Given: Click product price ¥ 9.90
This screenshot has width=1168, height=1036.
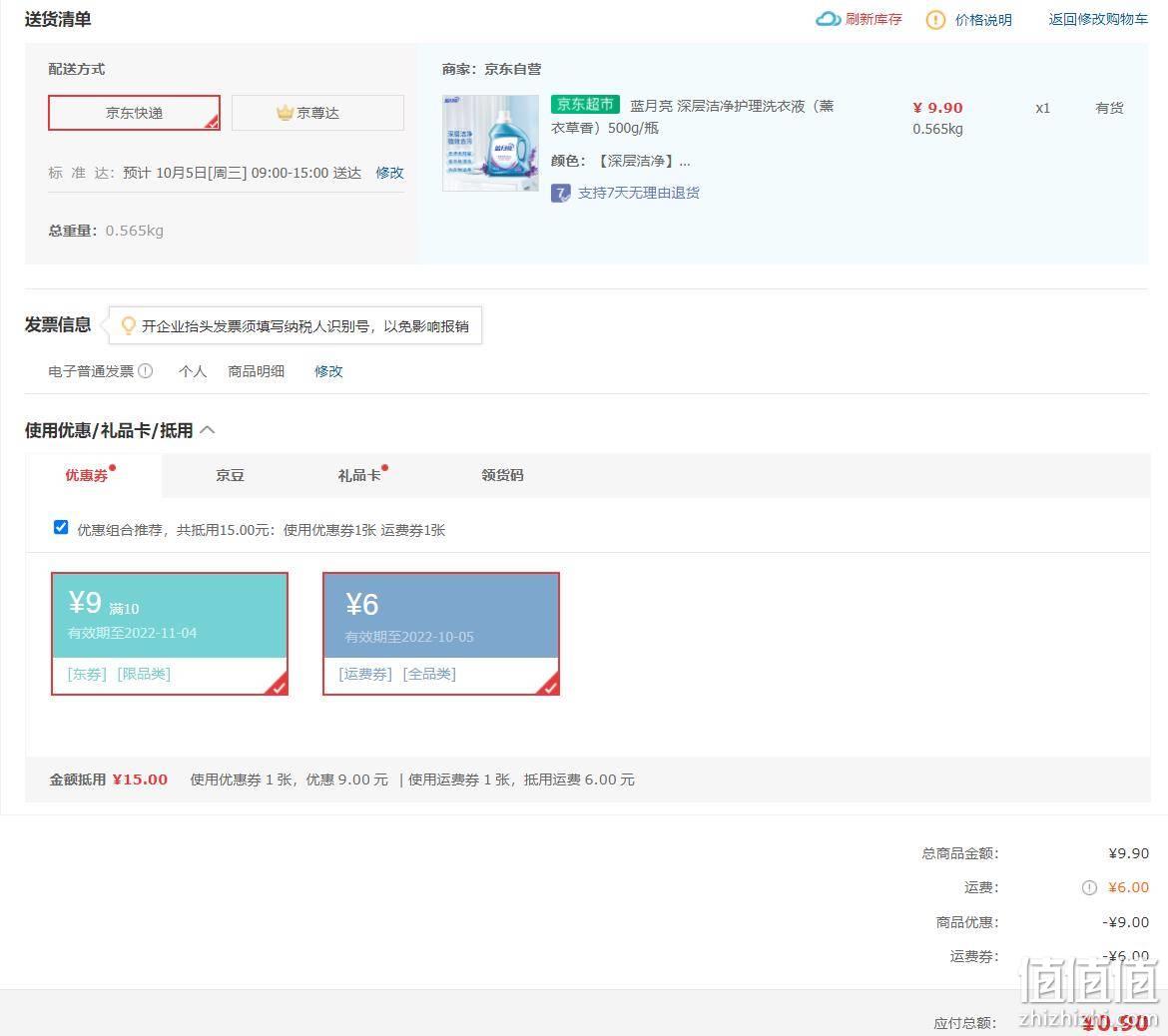Looking at the screenshot, I should (x=937, y=108).
